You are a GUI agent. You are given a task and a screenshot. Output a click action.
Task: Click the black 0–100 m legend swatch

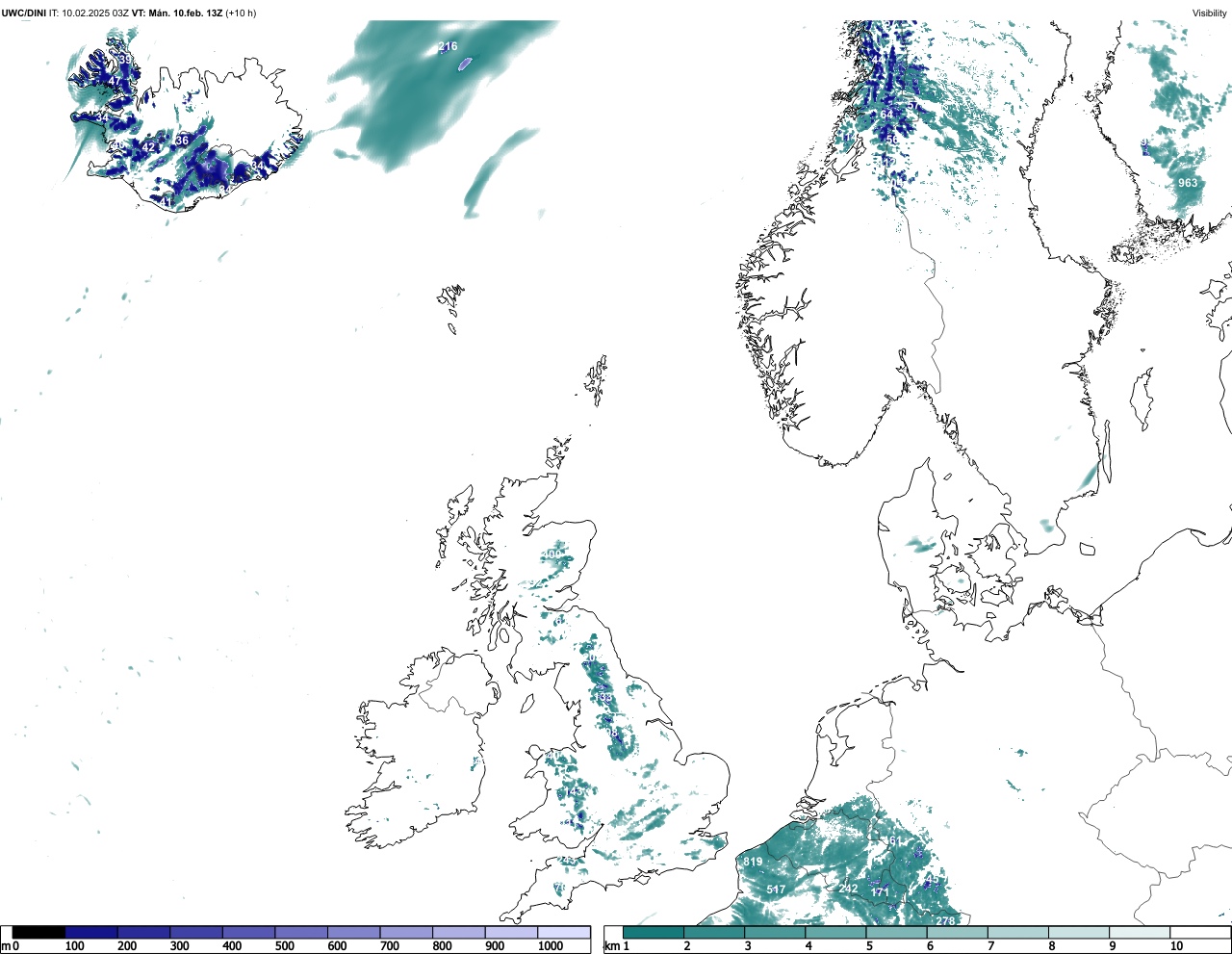click(38, 932)
